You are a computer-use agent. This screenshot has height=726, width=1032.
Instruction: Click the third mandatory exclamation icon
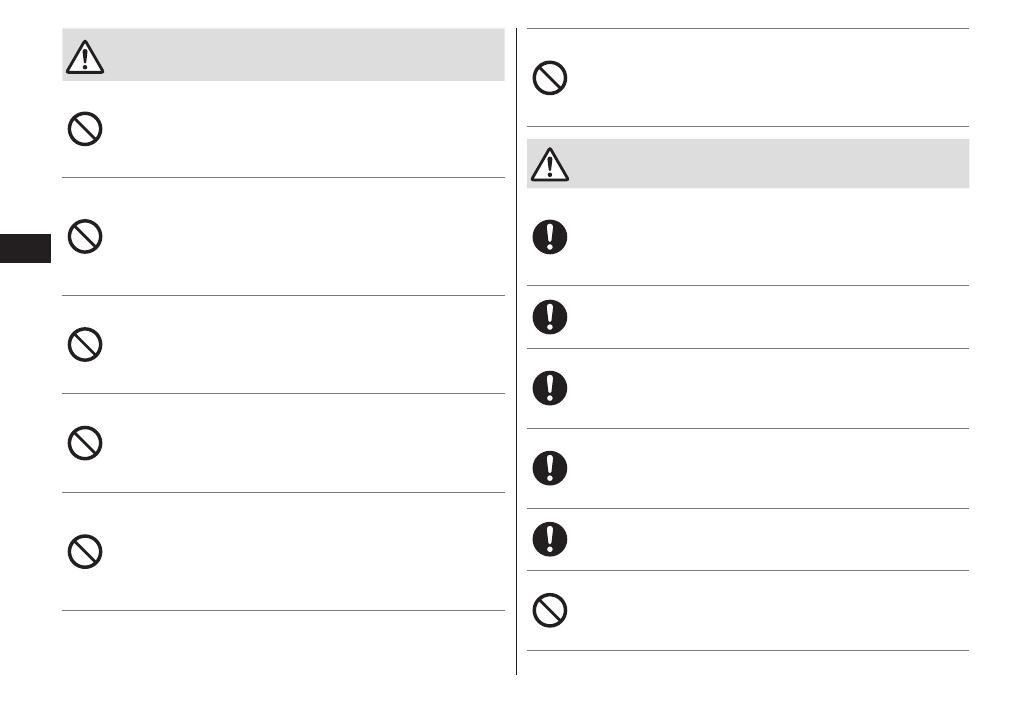click(x=550, y=388)
